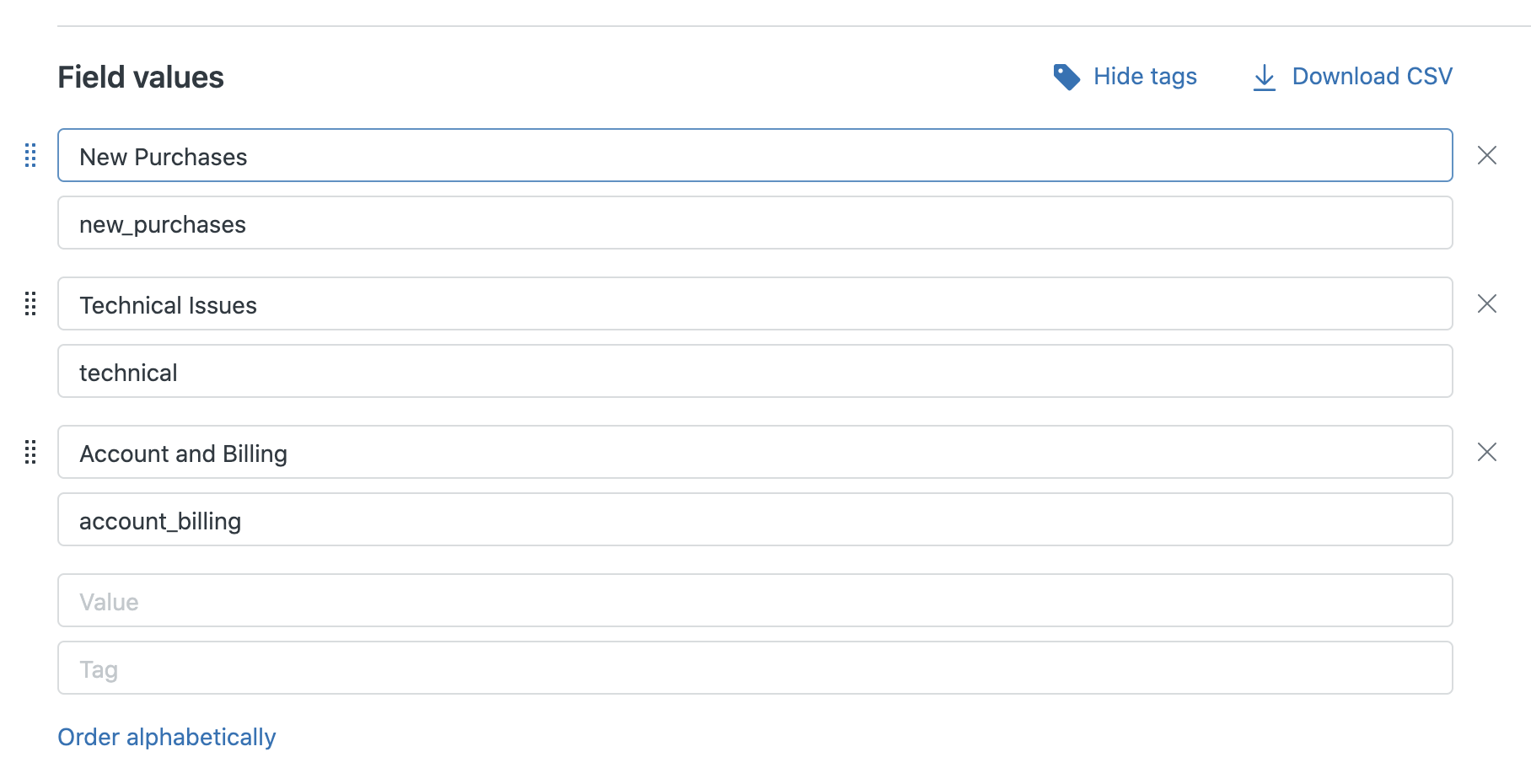Click the Field values heading

(x=141, y=78)
